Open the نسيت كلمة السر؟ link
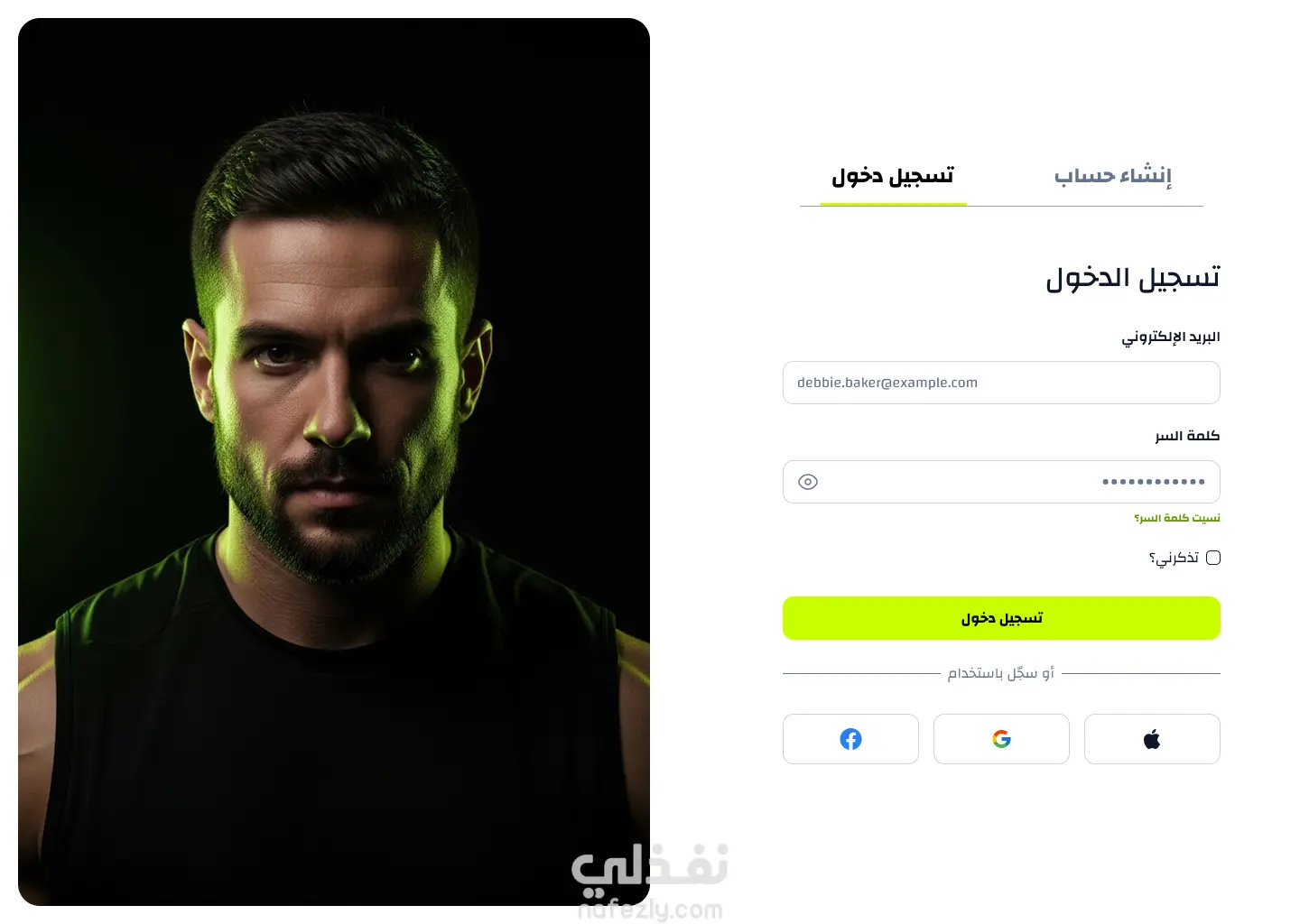 [1177, 518]
